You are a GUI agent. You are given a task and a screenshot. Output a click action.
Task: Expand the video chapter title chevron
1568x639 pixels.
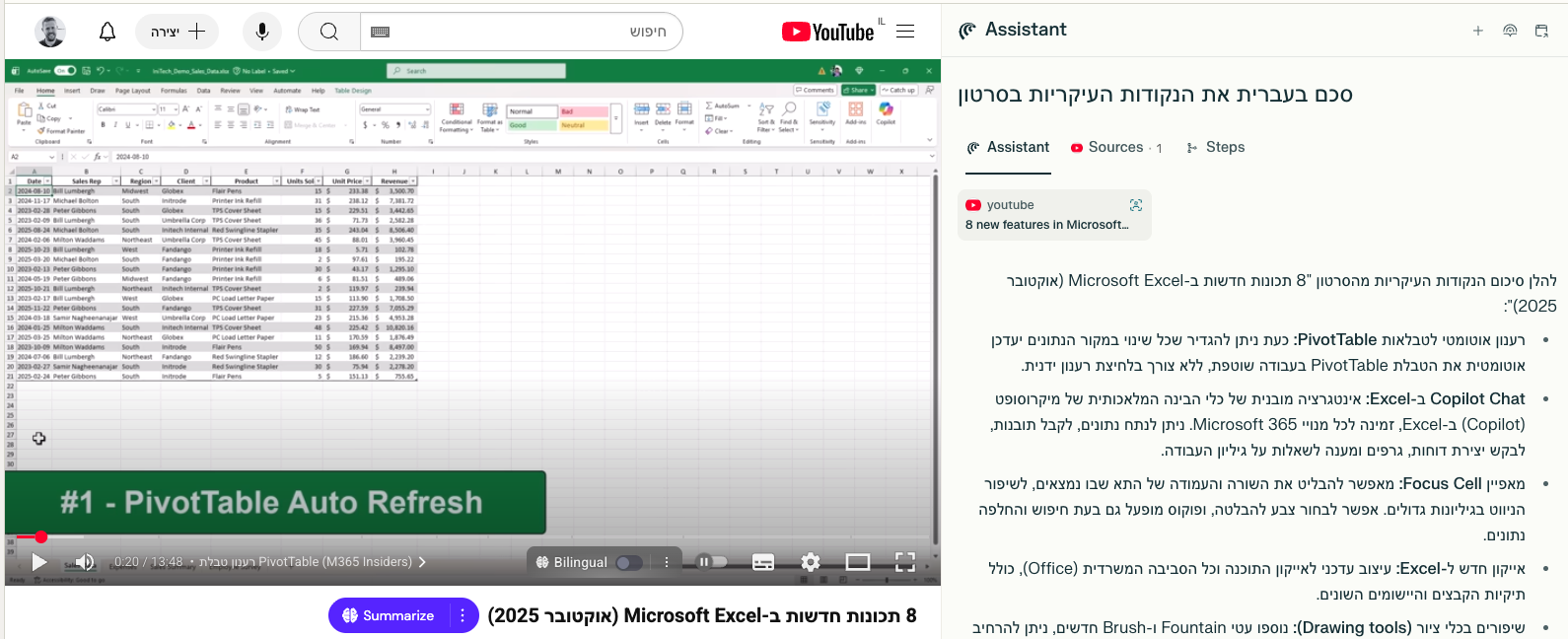pyautogui.click(x=422, y=562)
